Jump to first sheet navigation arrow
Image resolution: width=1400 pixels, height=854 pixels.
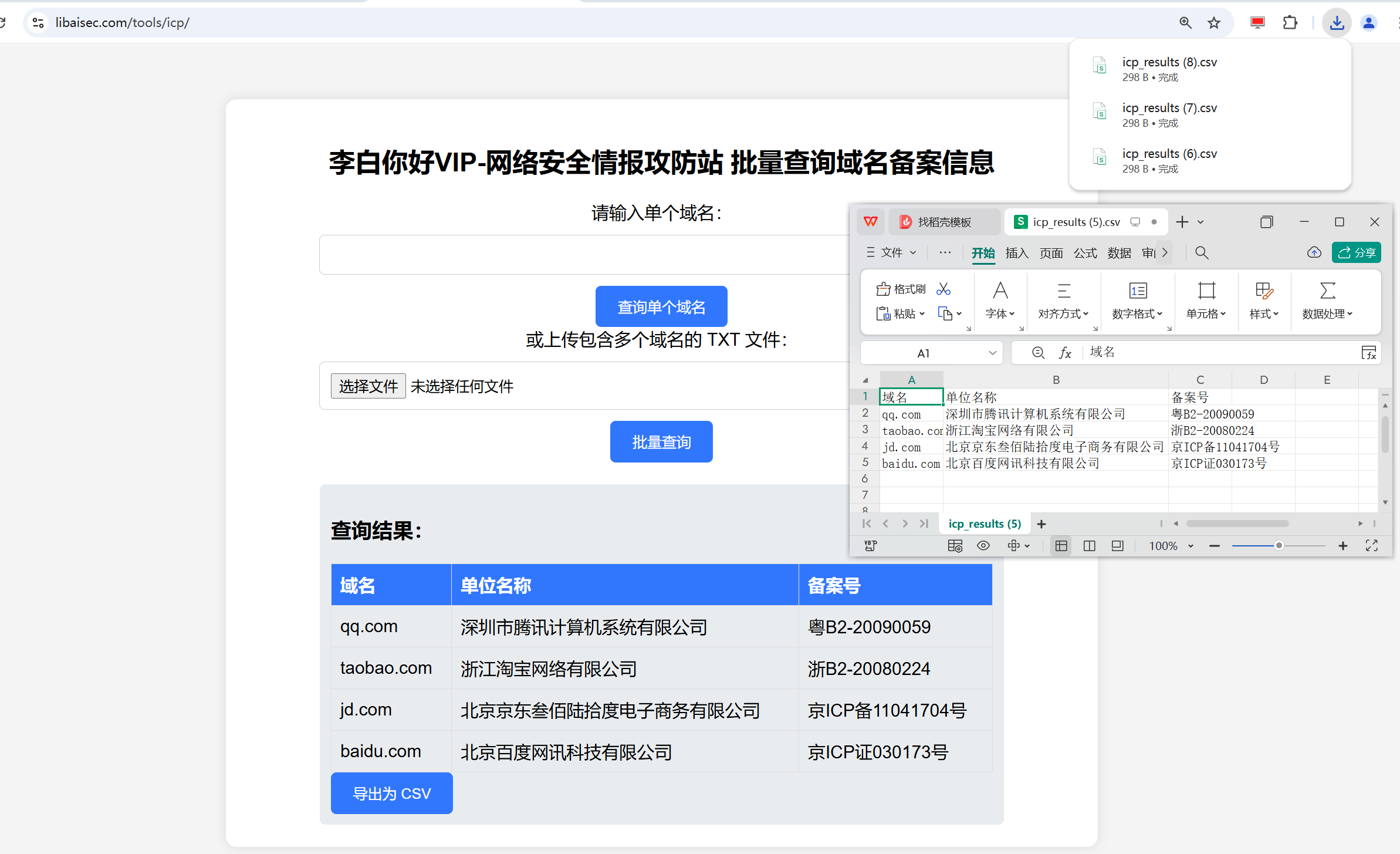[867, 524]
